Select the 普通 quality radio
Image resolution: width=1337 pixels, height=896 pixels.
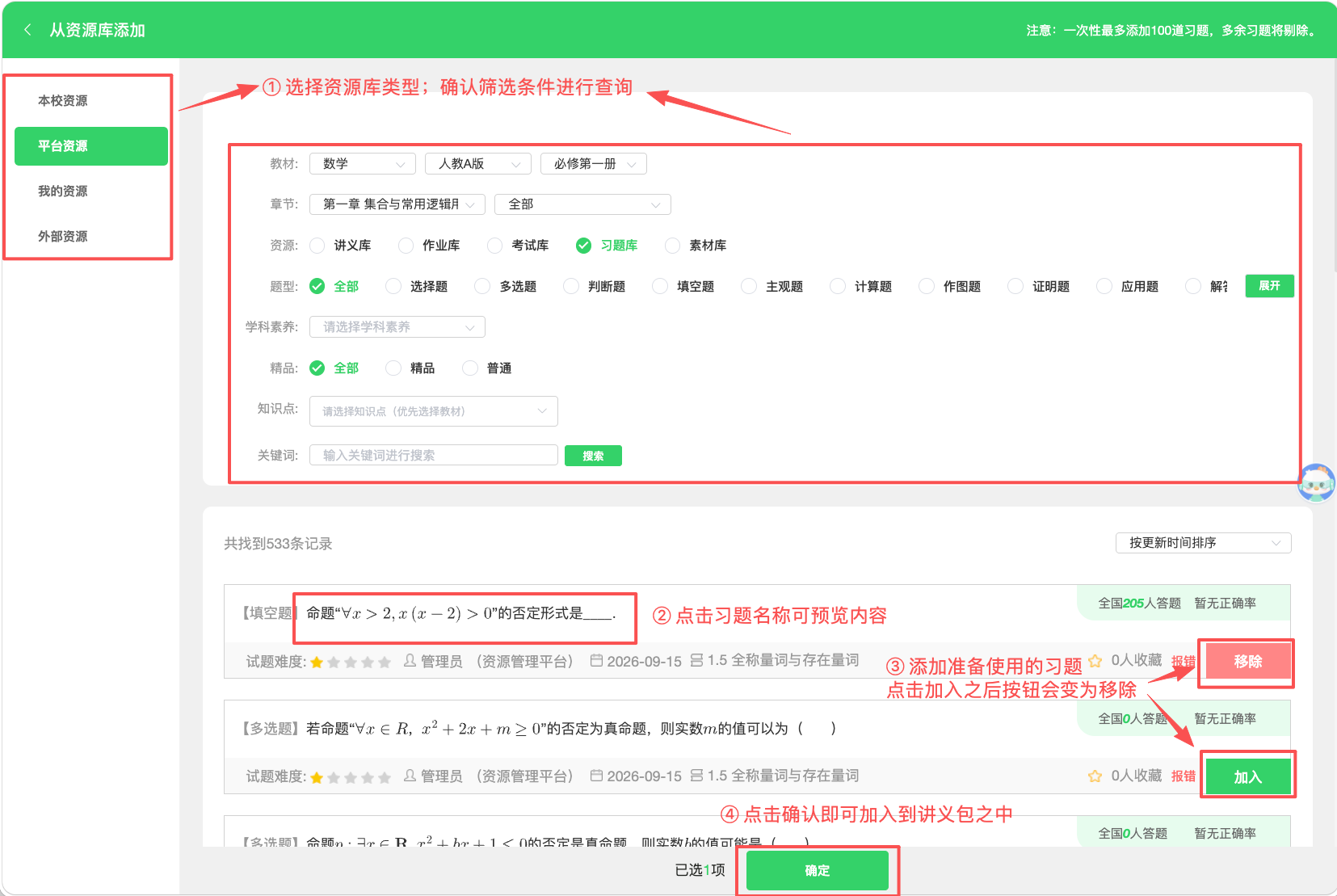470,368
